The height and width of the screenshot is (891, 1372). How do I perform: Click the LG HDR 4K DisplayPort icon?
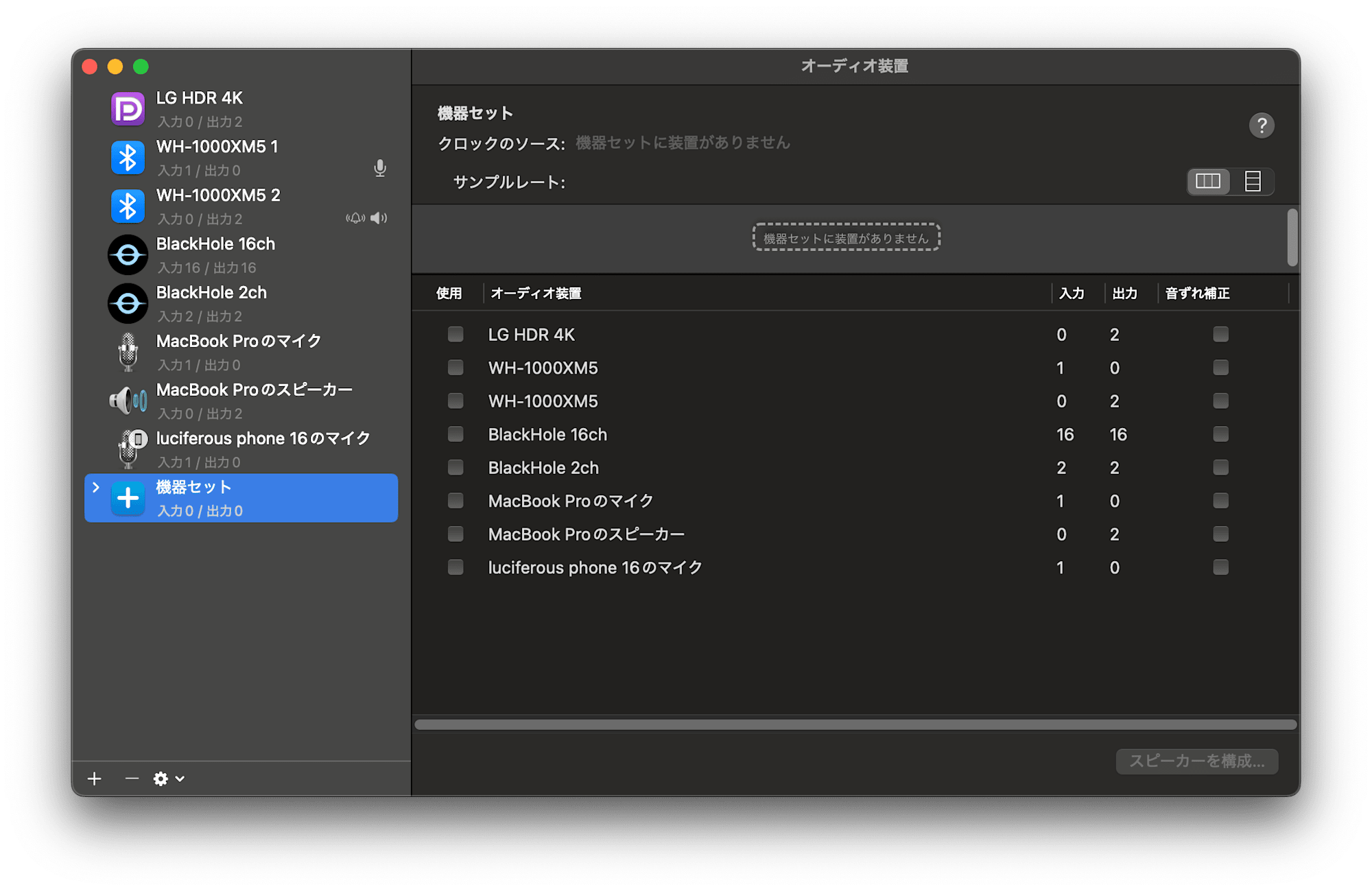coord(128,109)
